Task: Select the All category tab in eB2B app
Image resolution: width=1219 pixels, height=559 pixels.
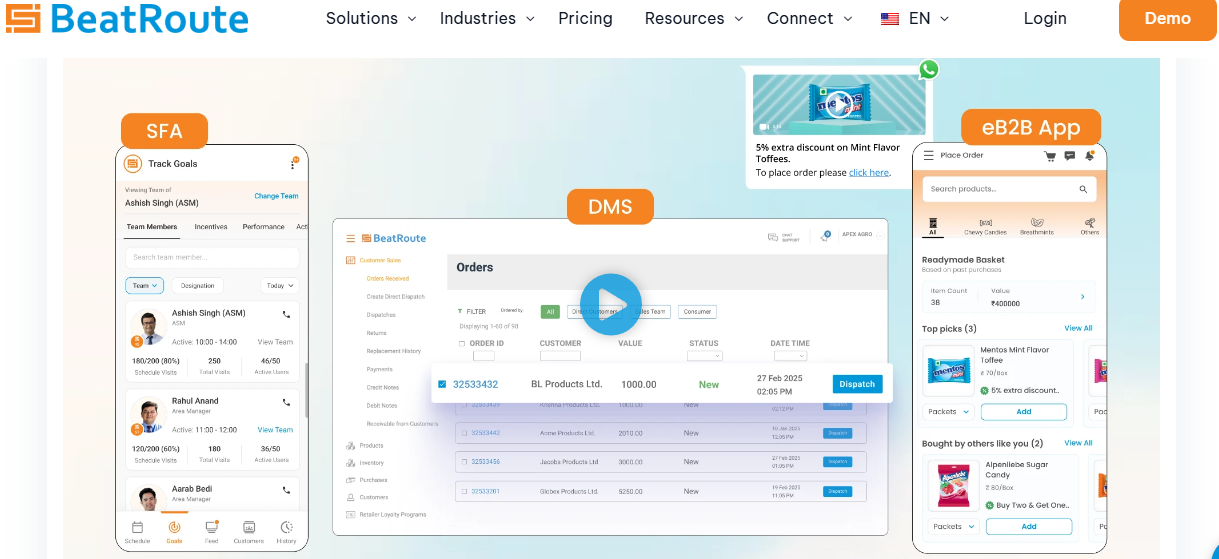Action: click(x=932, y=226)
